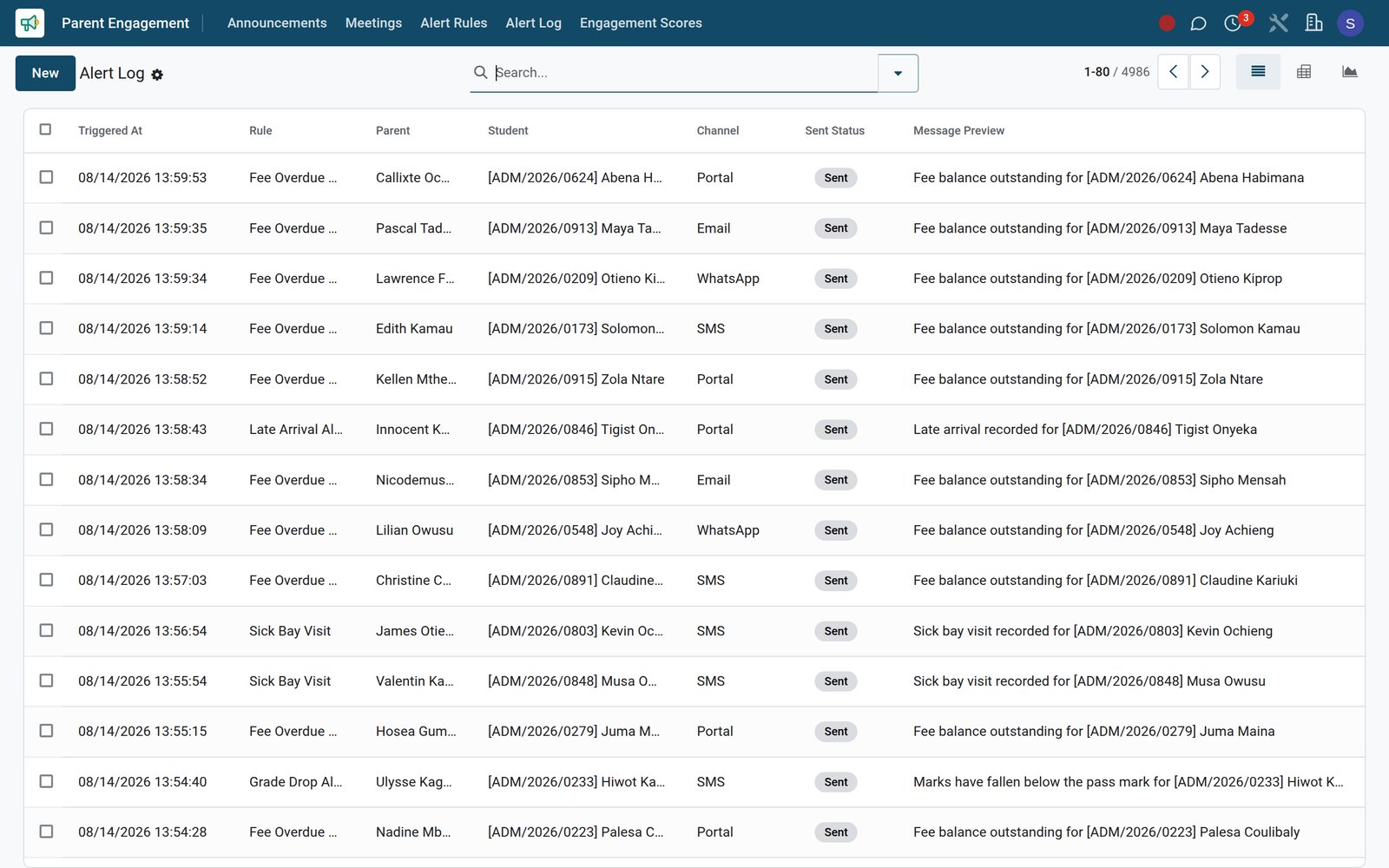Toggle select-all checkbox in table header
Viewport: 1389px width, 868px height.
(x=46, y=129)
